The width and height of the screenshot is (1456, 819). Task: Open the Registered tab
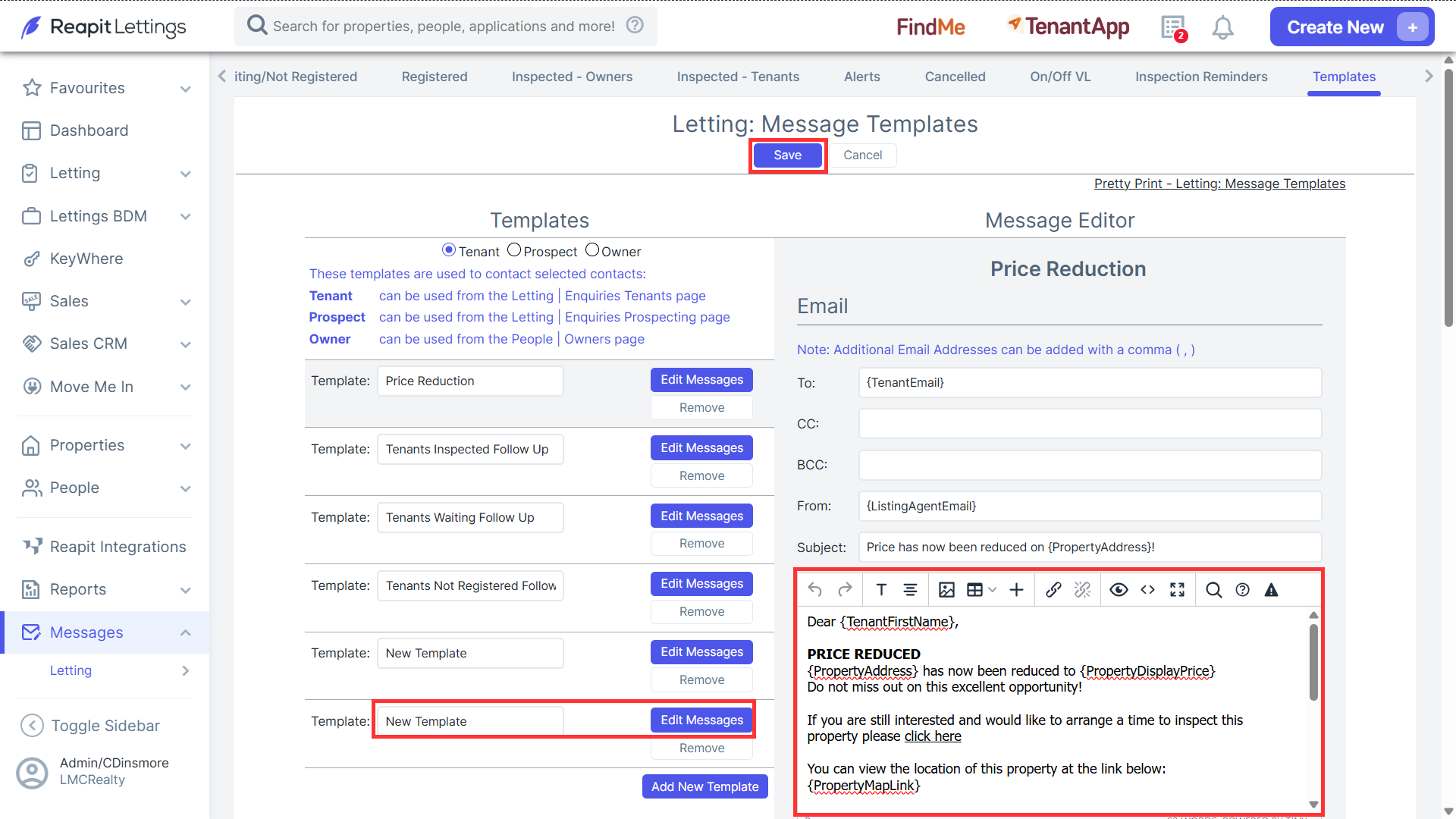435,77
